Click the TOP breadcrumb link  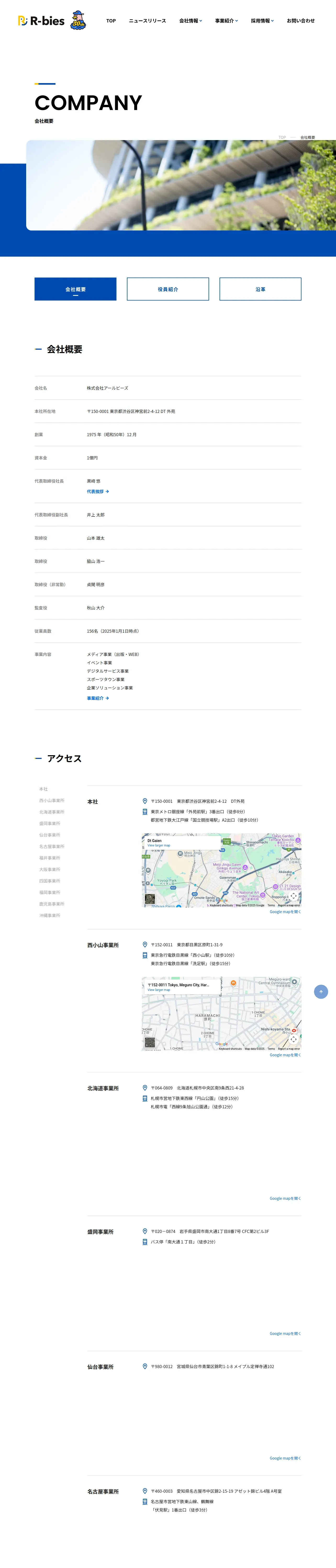[282, 137]
